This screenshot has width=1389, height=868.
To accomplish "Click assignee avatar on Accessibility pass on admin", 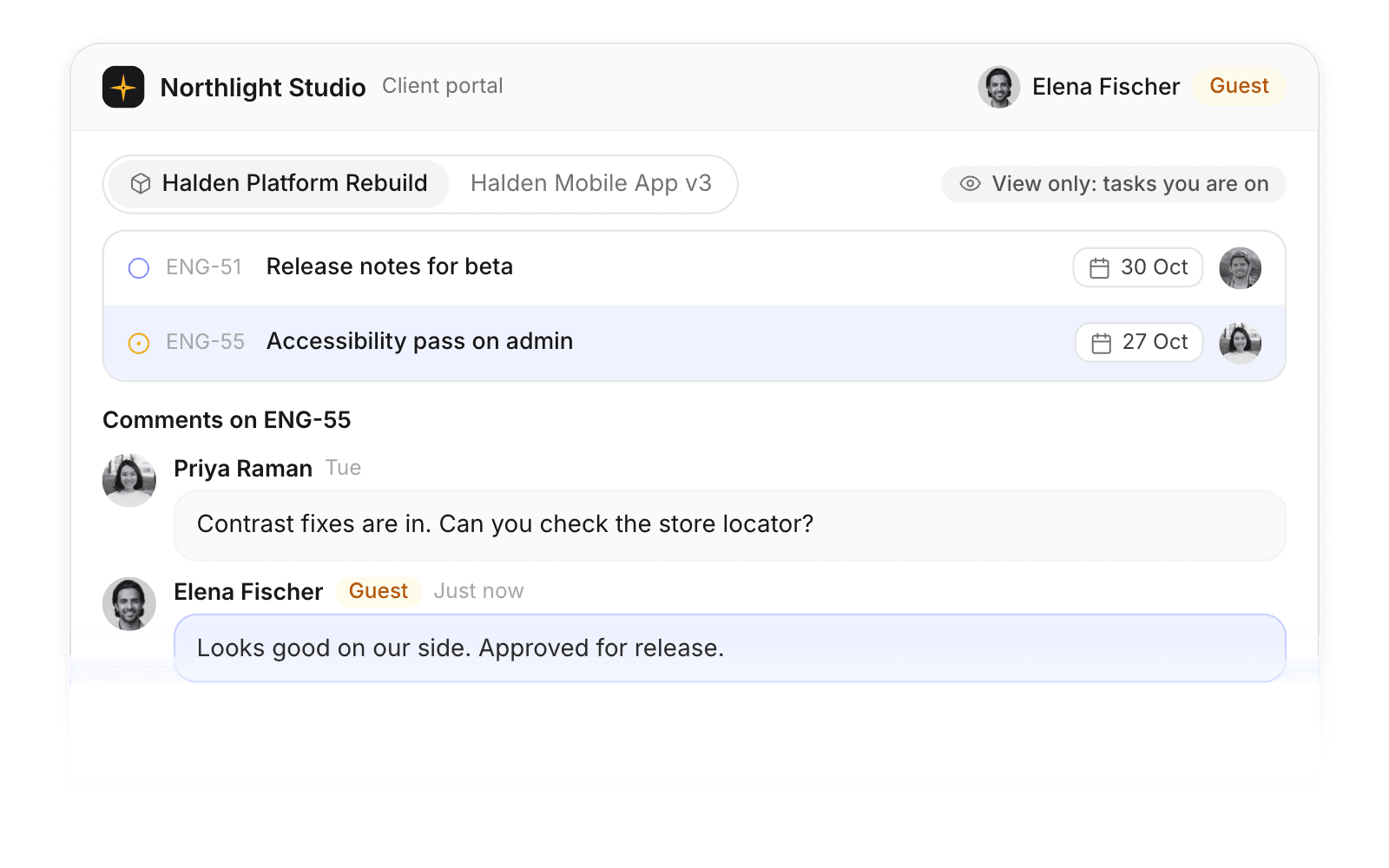I will [1240, 343].
